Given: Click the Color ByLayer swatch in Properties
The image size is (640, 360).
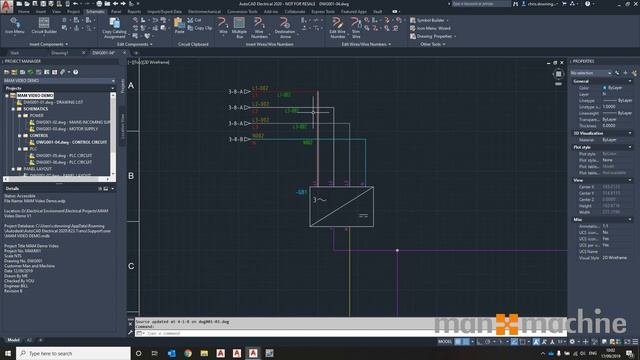Looking at the screenshot, I should pos(605,88).
